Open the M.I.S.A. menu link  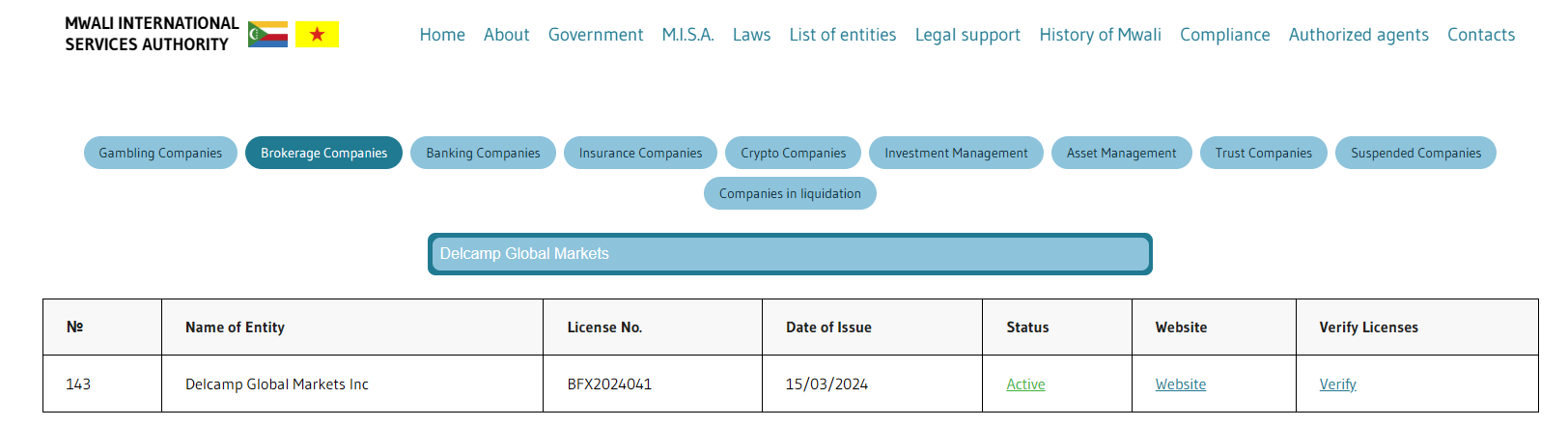point(687,35)
